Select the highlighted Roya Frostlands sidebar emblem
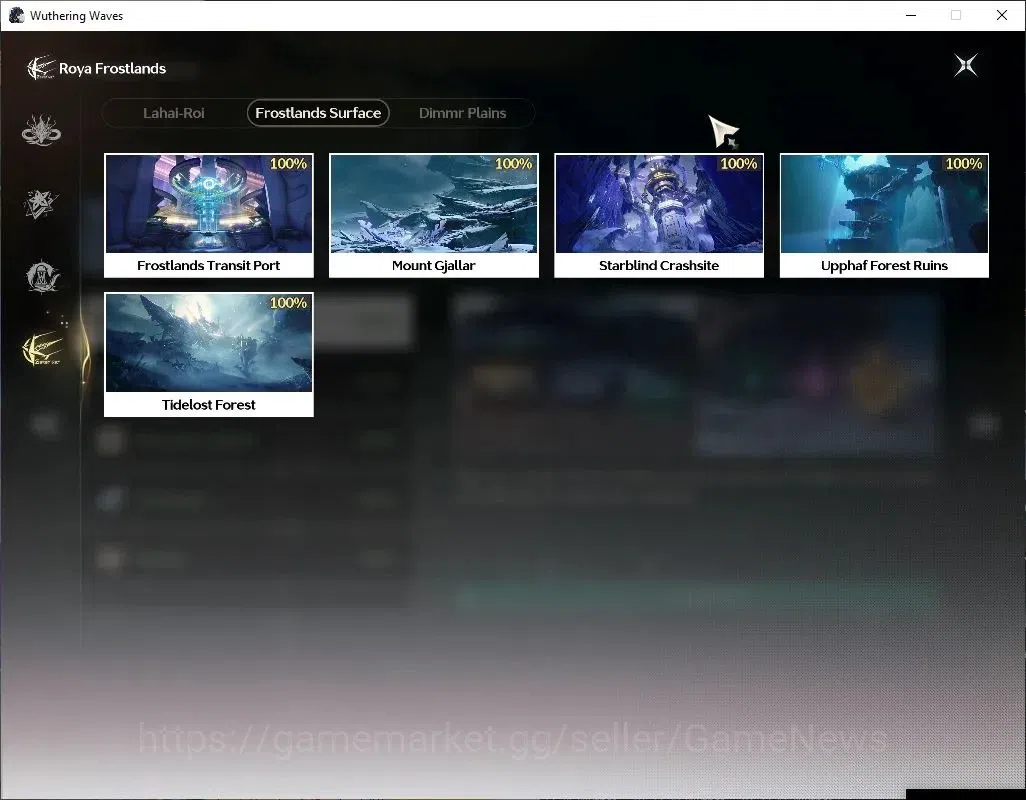The height and width of the screenshot is (800, 1026). 43,348
